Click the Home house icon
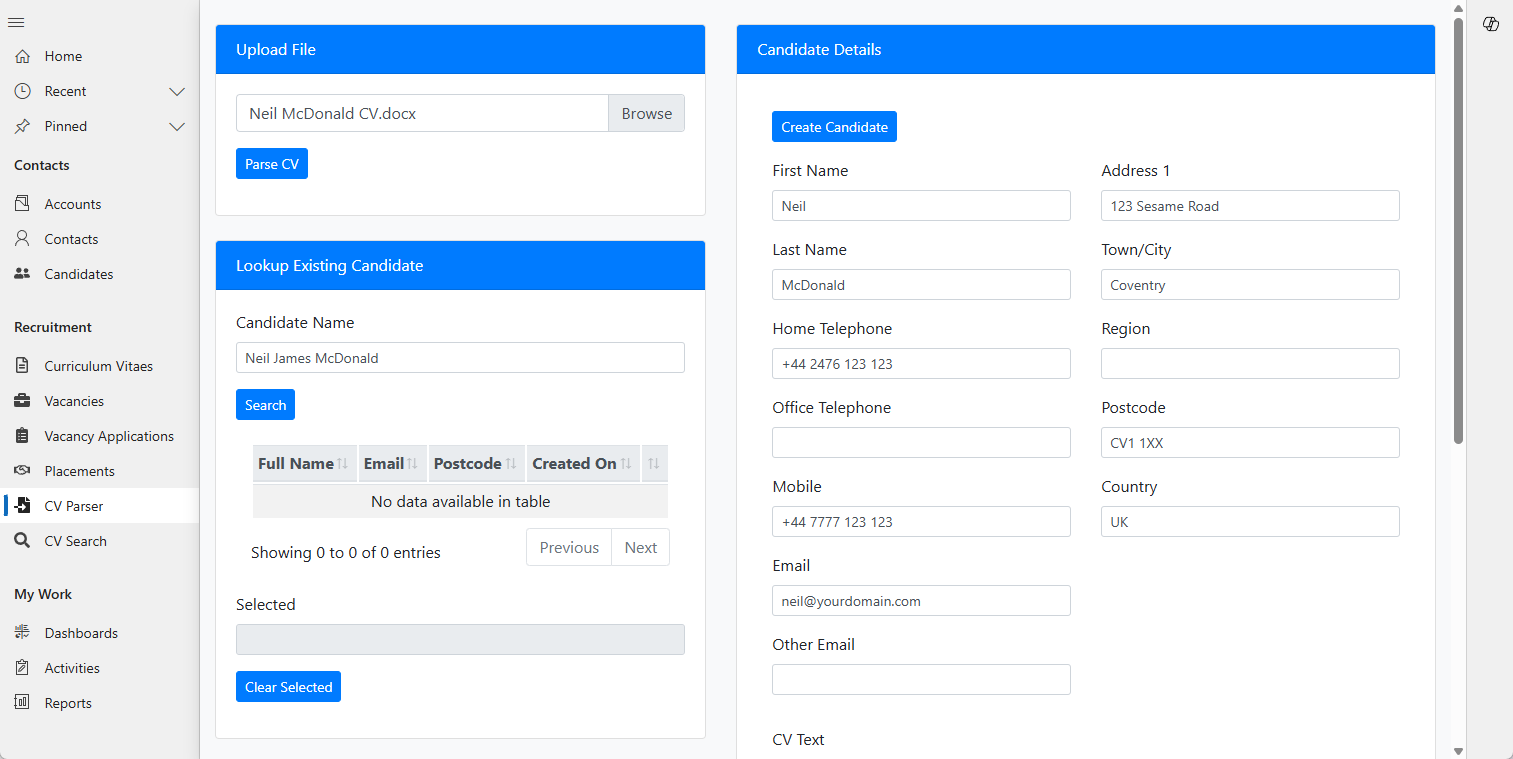This screenshot has width=1513, height=759. pyautogui.click(x=22, y=56)
